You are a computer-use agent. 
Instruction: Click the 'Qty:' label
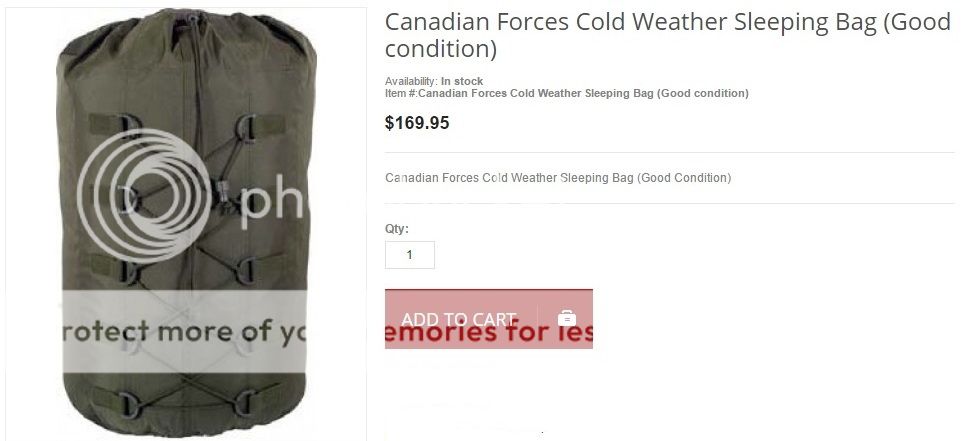(x=397, y=229)
